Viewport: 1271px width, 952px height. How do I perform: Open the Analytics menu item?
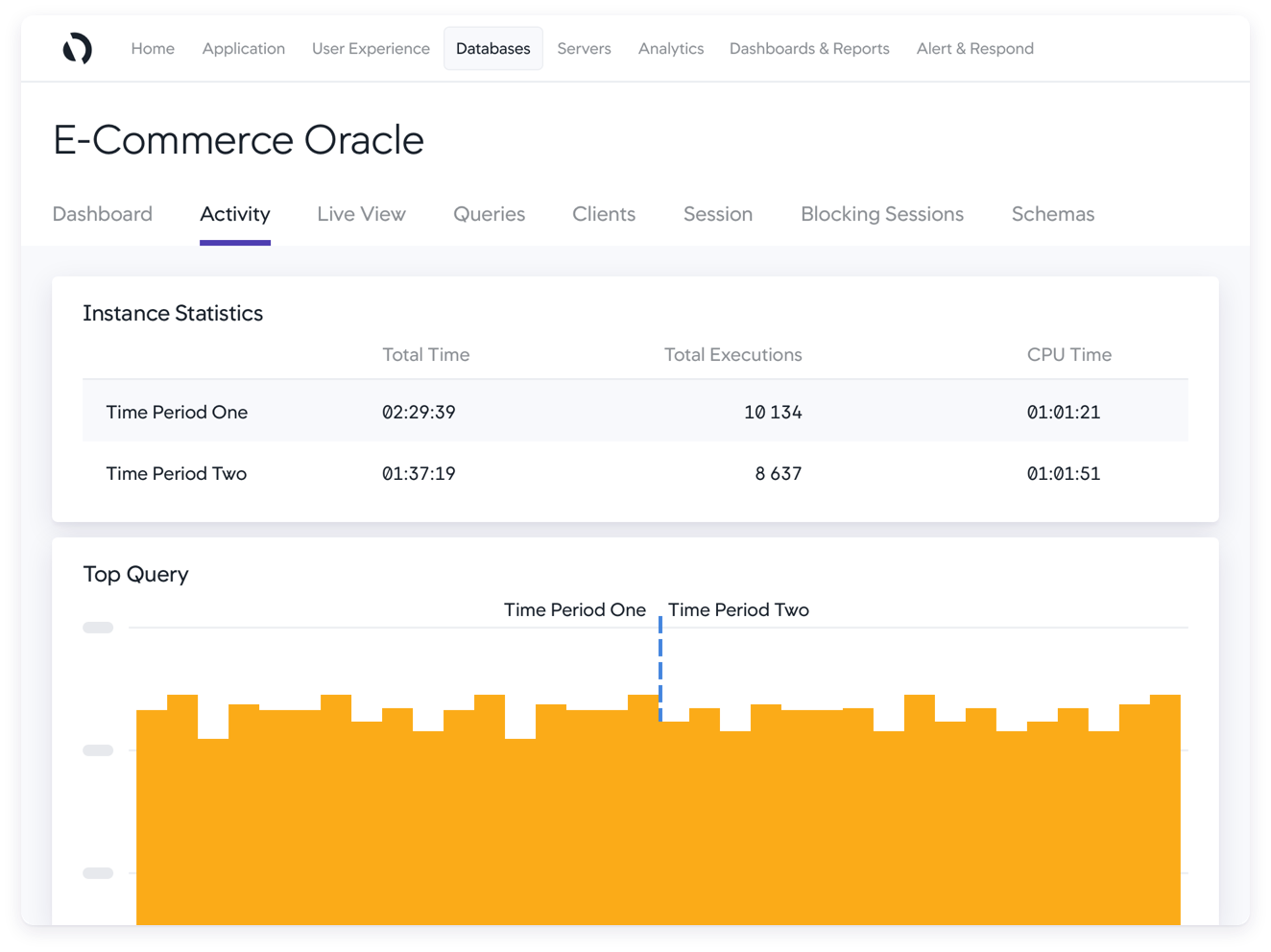671,49
